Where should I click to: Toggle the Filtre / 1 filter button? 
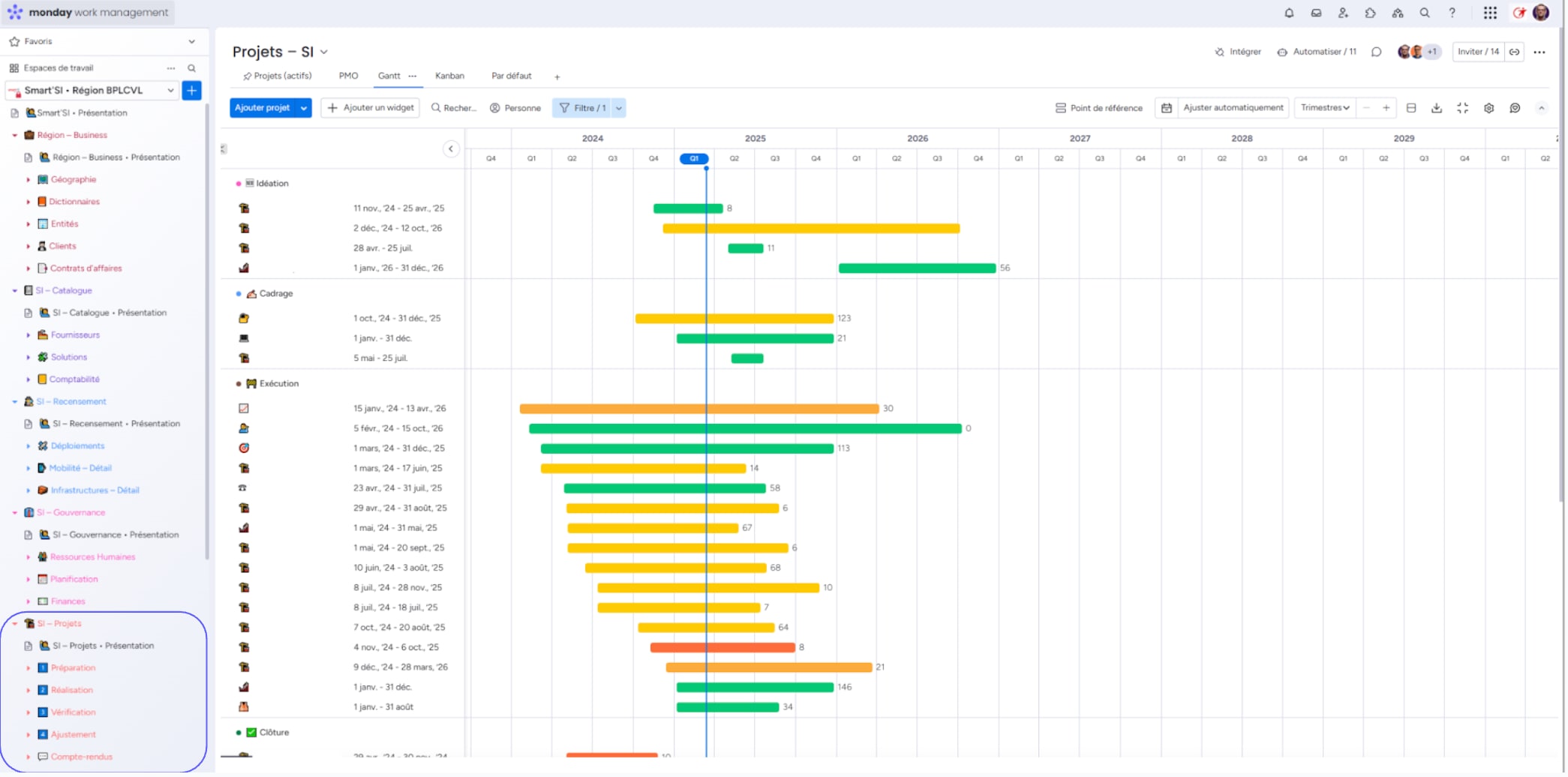[x=583, y=108]
